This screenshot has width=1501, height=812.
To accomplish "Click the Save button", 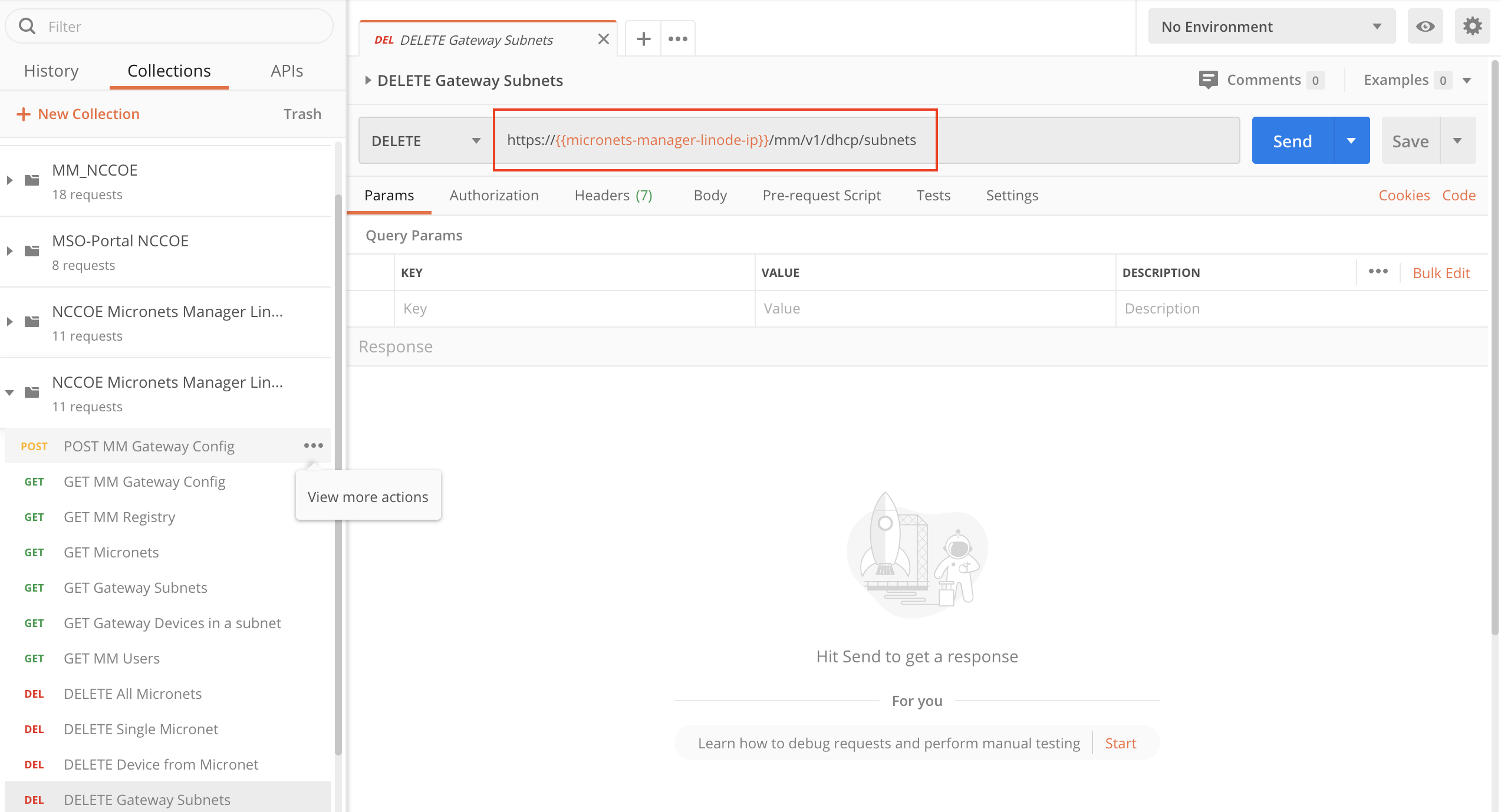I will coord(1410,141).
